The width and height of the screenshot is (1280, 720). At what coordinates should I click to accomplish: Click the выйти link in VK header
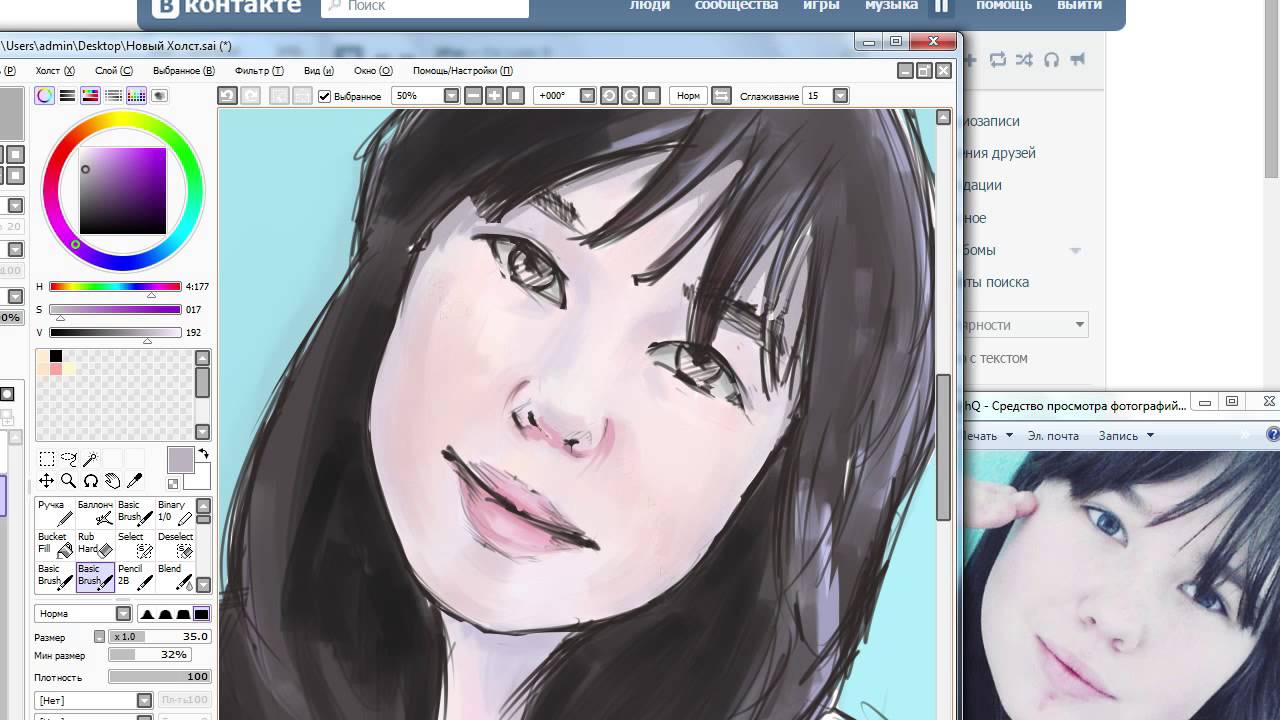[x=1080, y=5]
